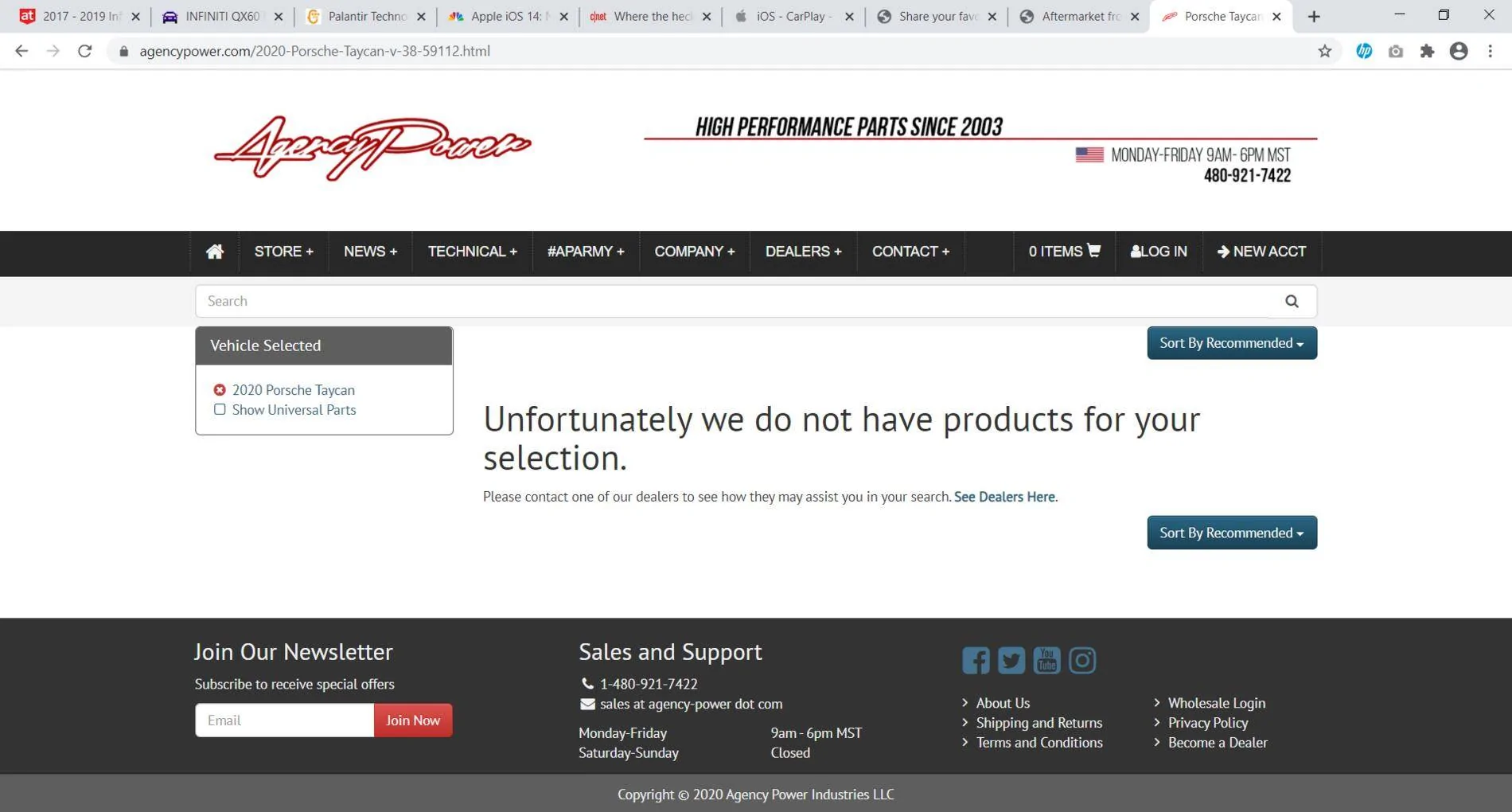
Task: Expand the CONTACT + menu
Action: click(910, 252)
